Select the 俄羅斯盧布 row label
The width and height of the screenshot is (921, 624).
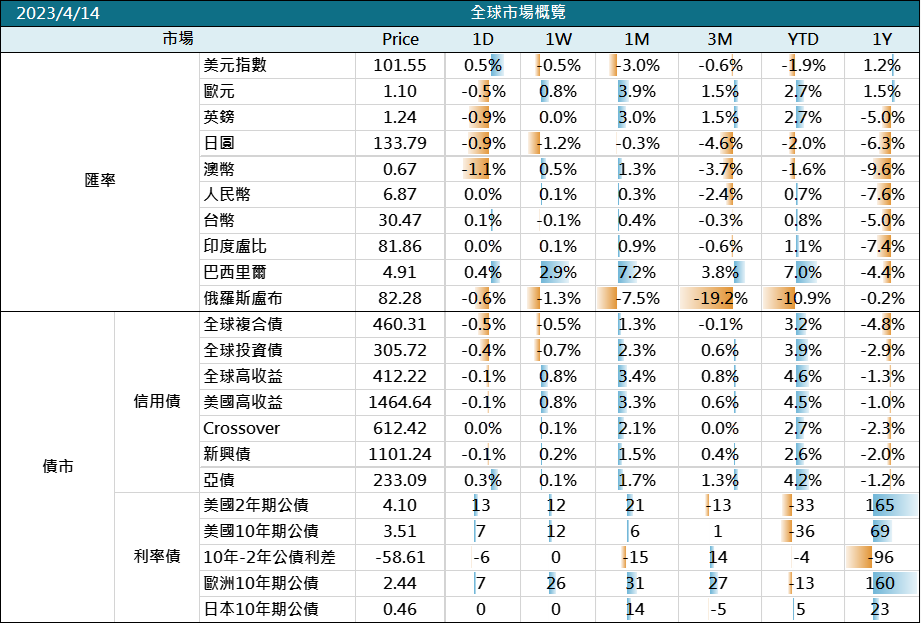click(243, 298)
